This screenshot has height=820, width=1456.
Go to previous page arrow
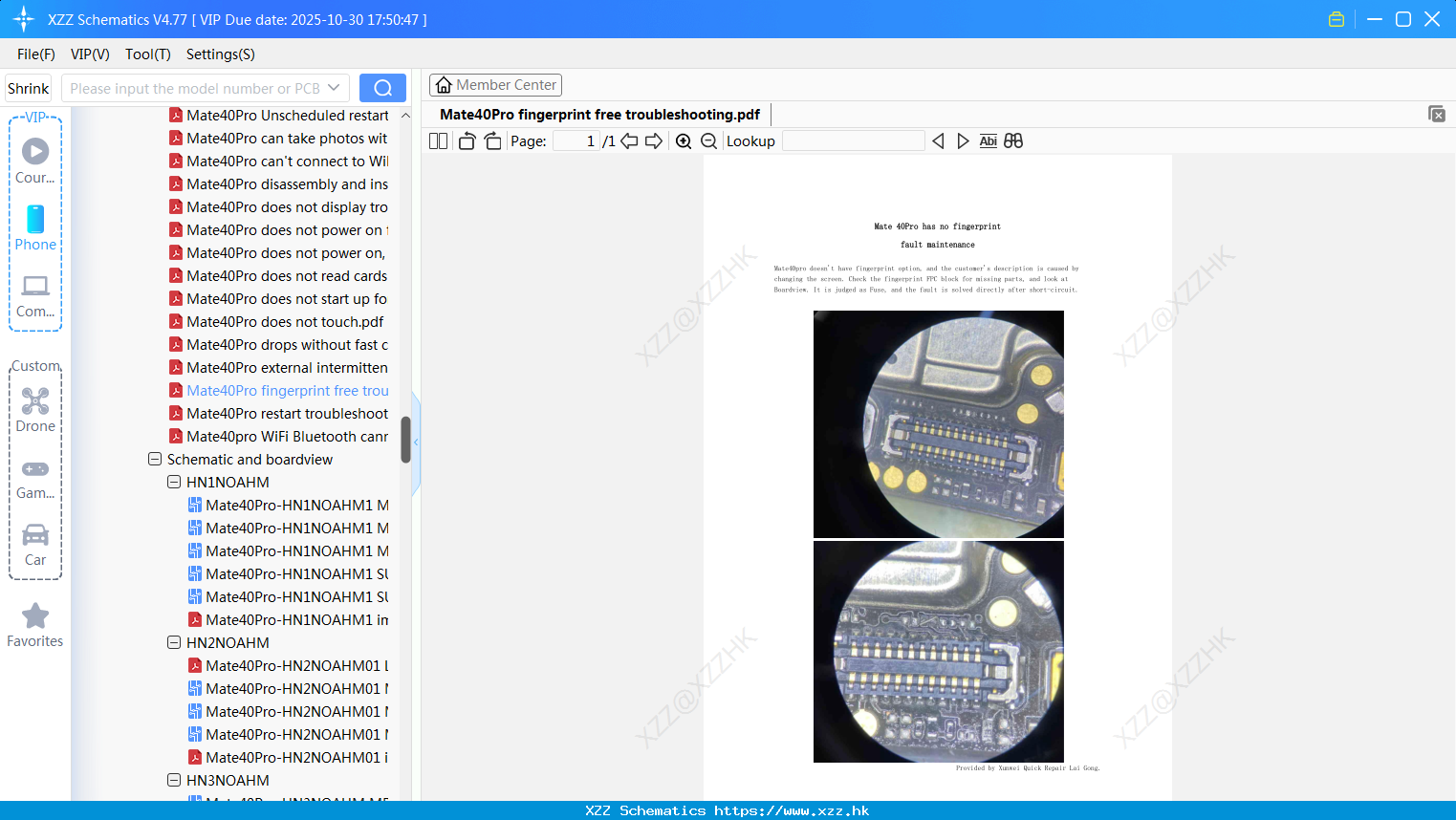pos(629,141)
